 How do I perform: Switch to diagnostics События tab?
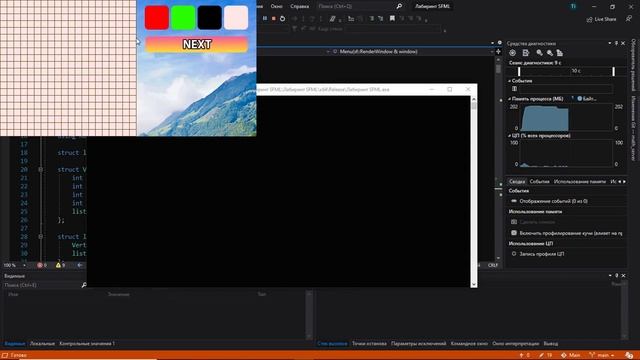coord(540,182)
